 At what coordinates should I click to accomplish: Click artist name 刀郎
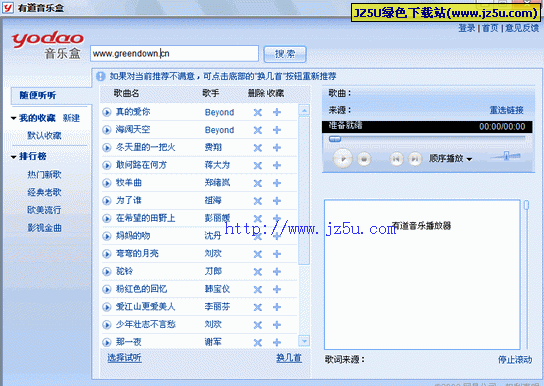coord(213,271)
